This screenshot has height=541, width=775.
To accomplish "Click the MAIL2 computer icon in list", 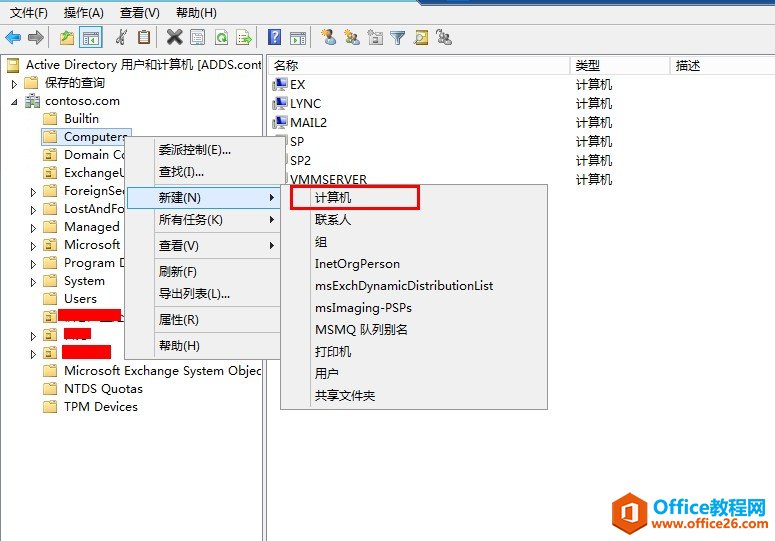I will point(280,122).
